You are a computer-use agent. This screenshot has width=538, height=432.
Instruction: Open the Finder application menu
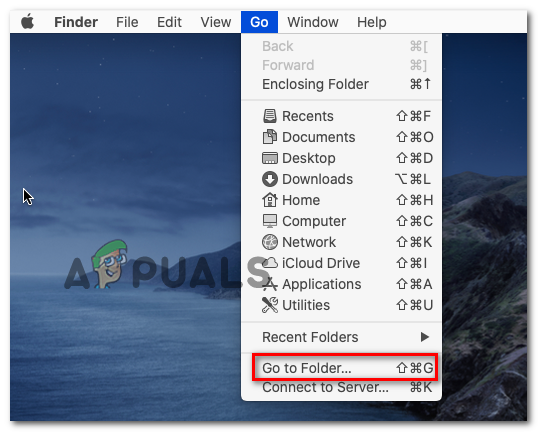tap(76, 22)
